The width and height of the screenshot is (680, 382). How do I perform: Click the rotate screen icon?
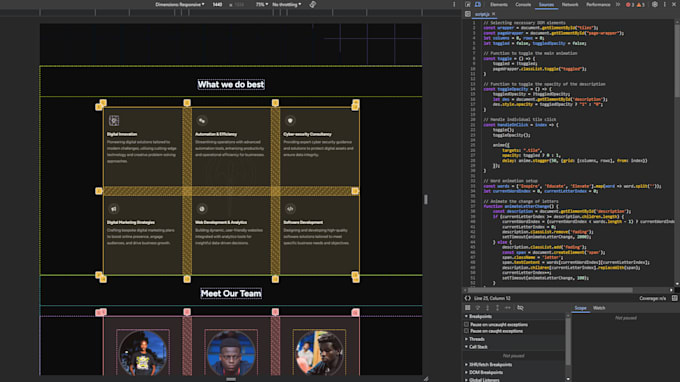(x=313, y=4)
